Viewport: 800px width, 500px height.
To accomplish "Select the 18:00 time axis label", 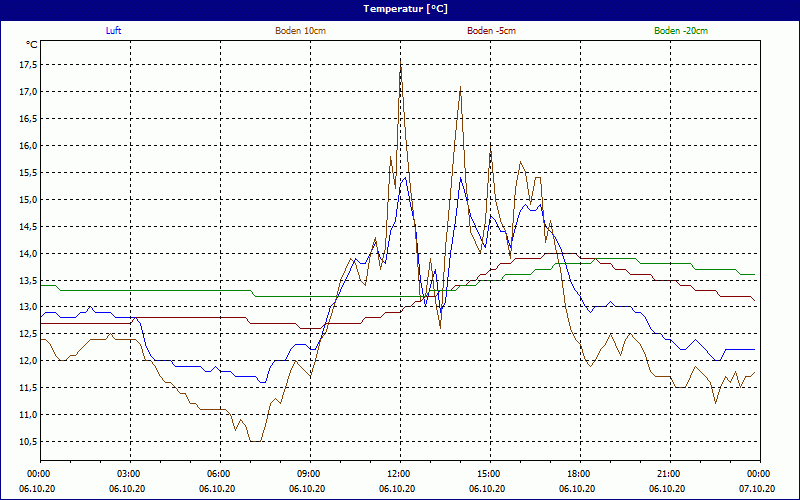I will pos(579,474).
